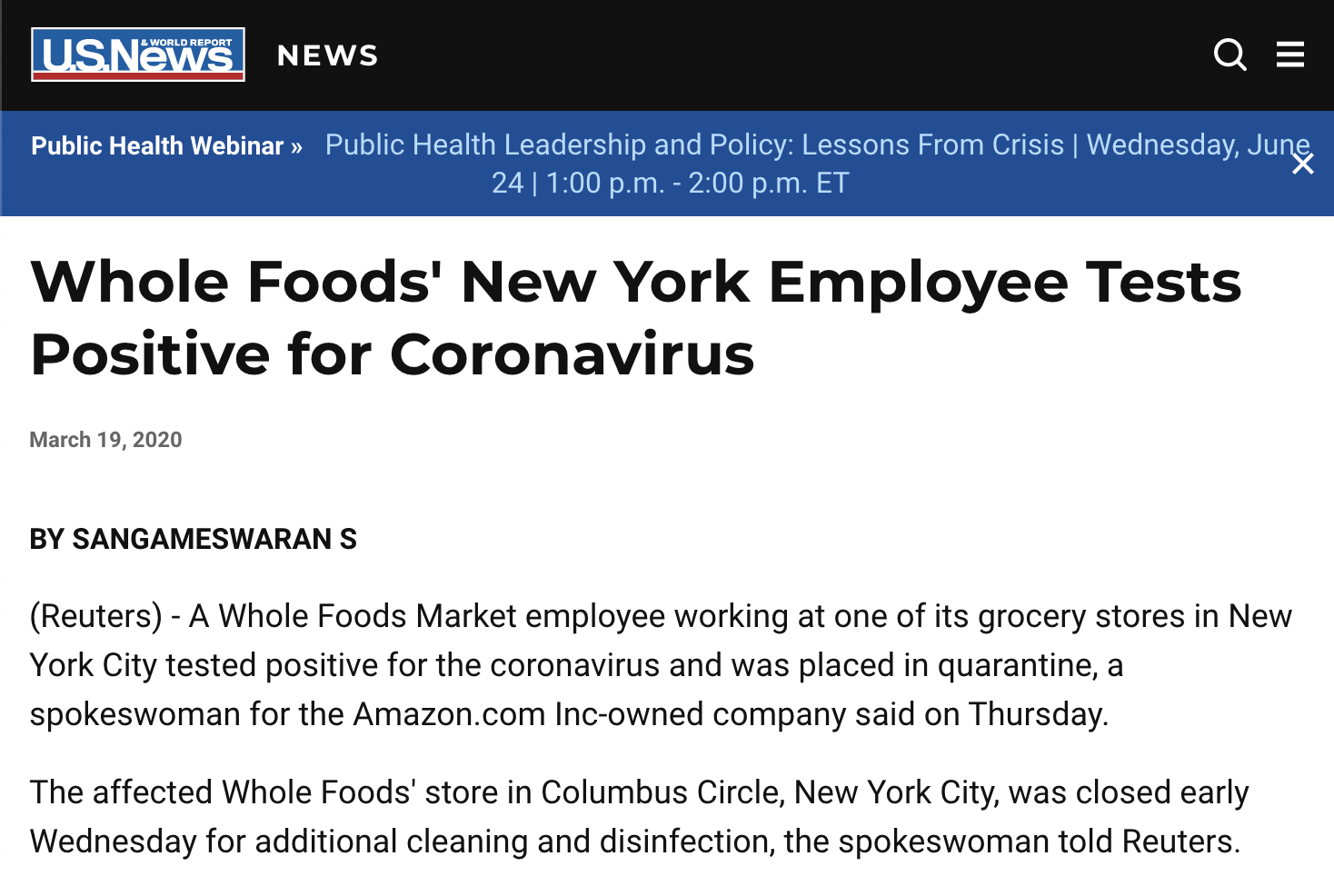Click 'Columbus Circle' in second paragraph
The width and height of the screenshot is (1334, 896).
[x=660, y=792]
